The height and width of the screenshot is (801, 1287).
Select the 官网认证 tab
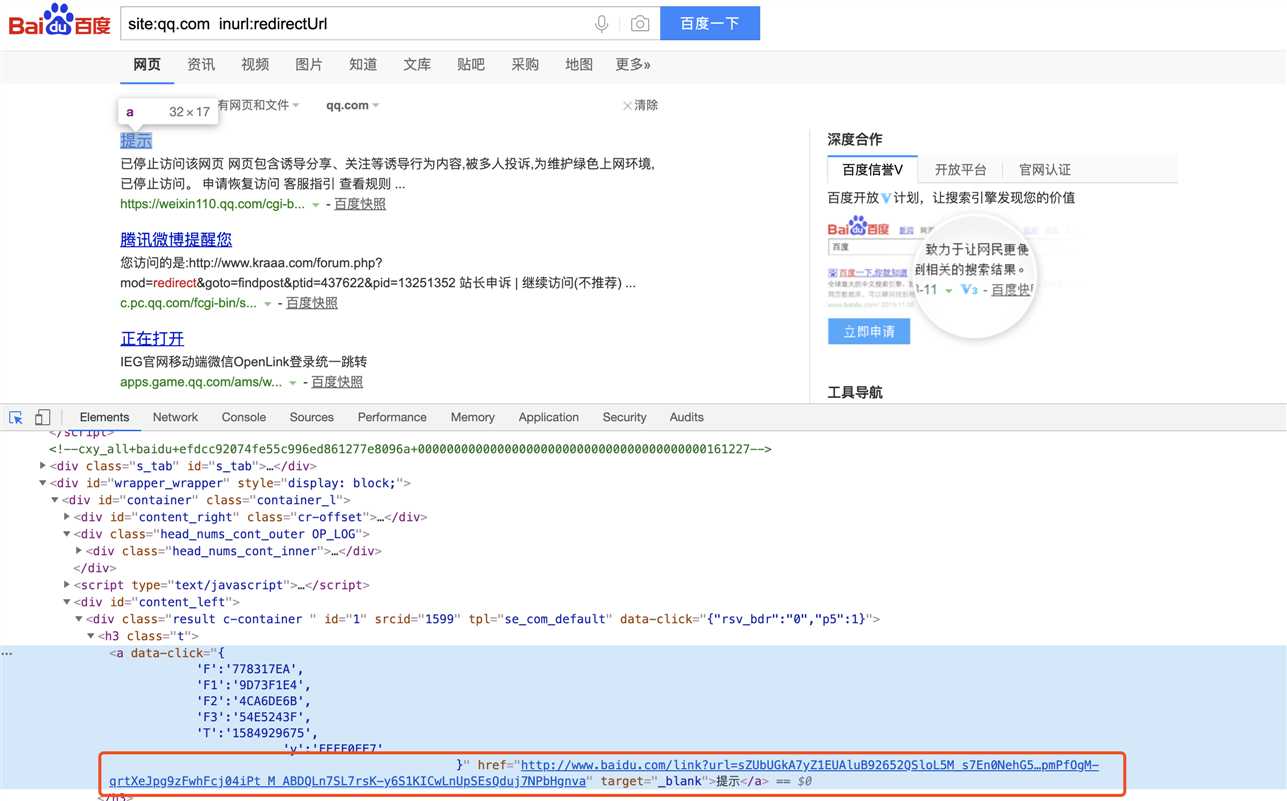point(1045,170)
